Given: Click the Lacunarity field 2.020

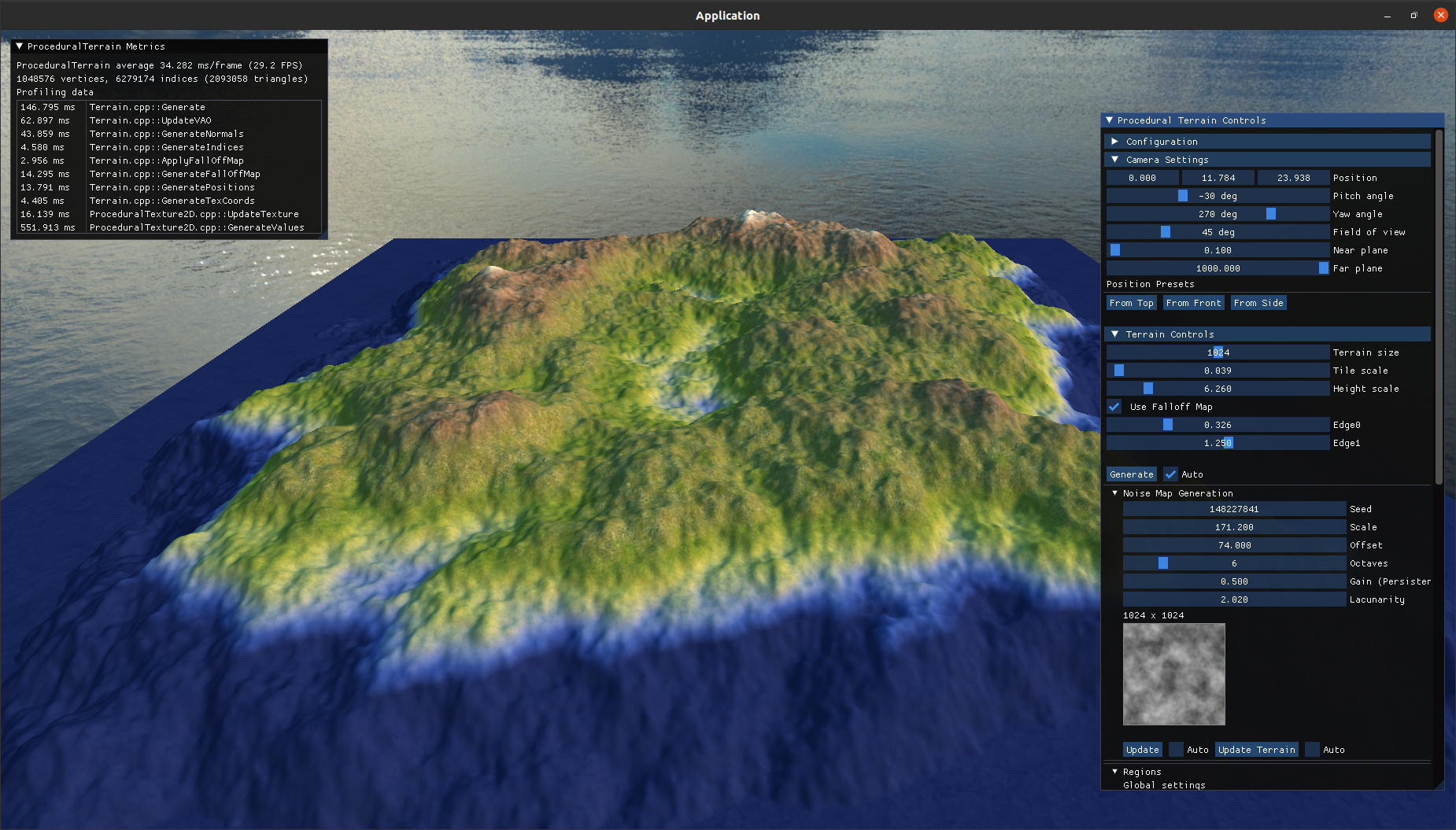Looking at the screenshot, I should tap(1234, 599).
